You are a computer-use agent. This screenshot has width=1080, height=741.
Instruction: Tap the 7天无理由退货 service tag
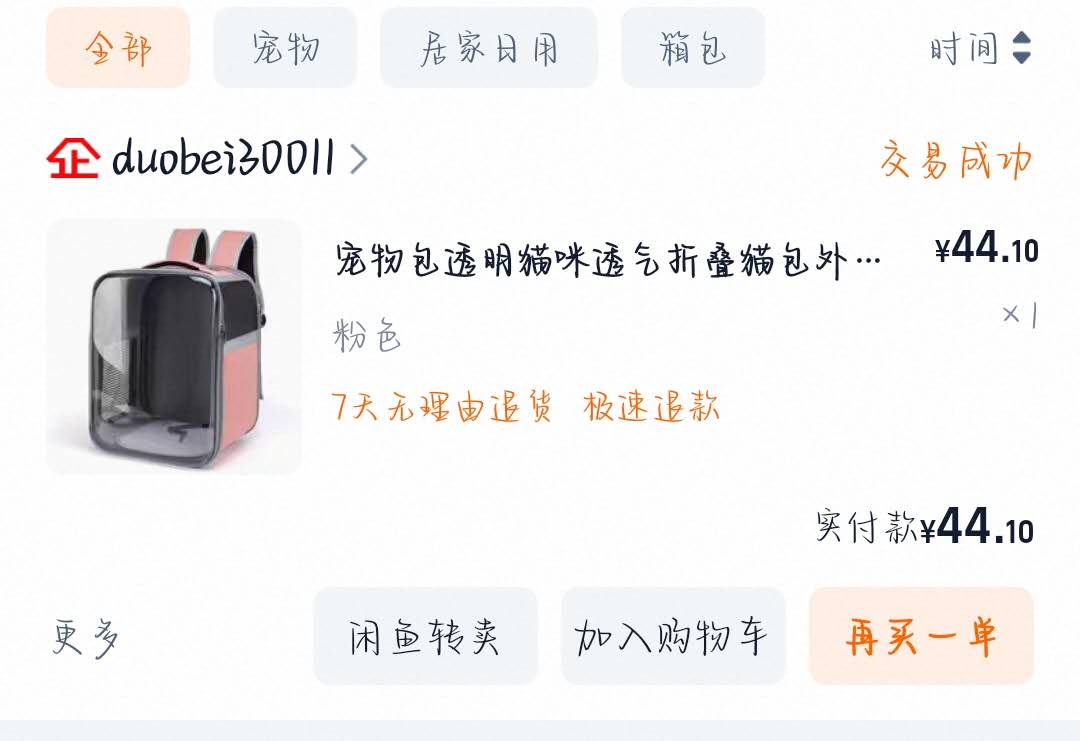442,406
